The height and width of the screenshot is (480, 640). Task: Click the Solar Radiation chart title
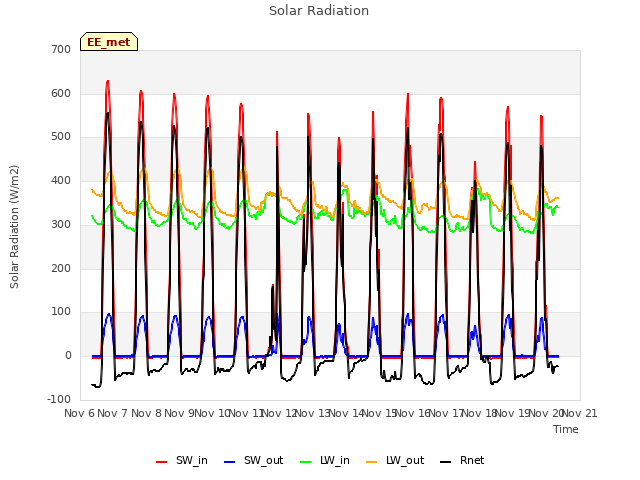[319, 11]
